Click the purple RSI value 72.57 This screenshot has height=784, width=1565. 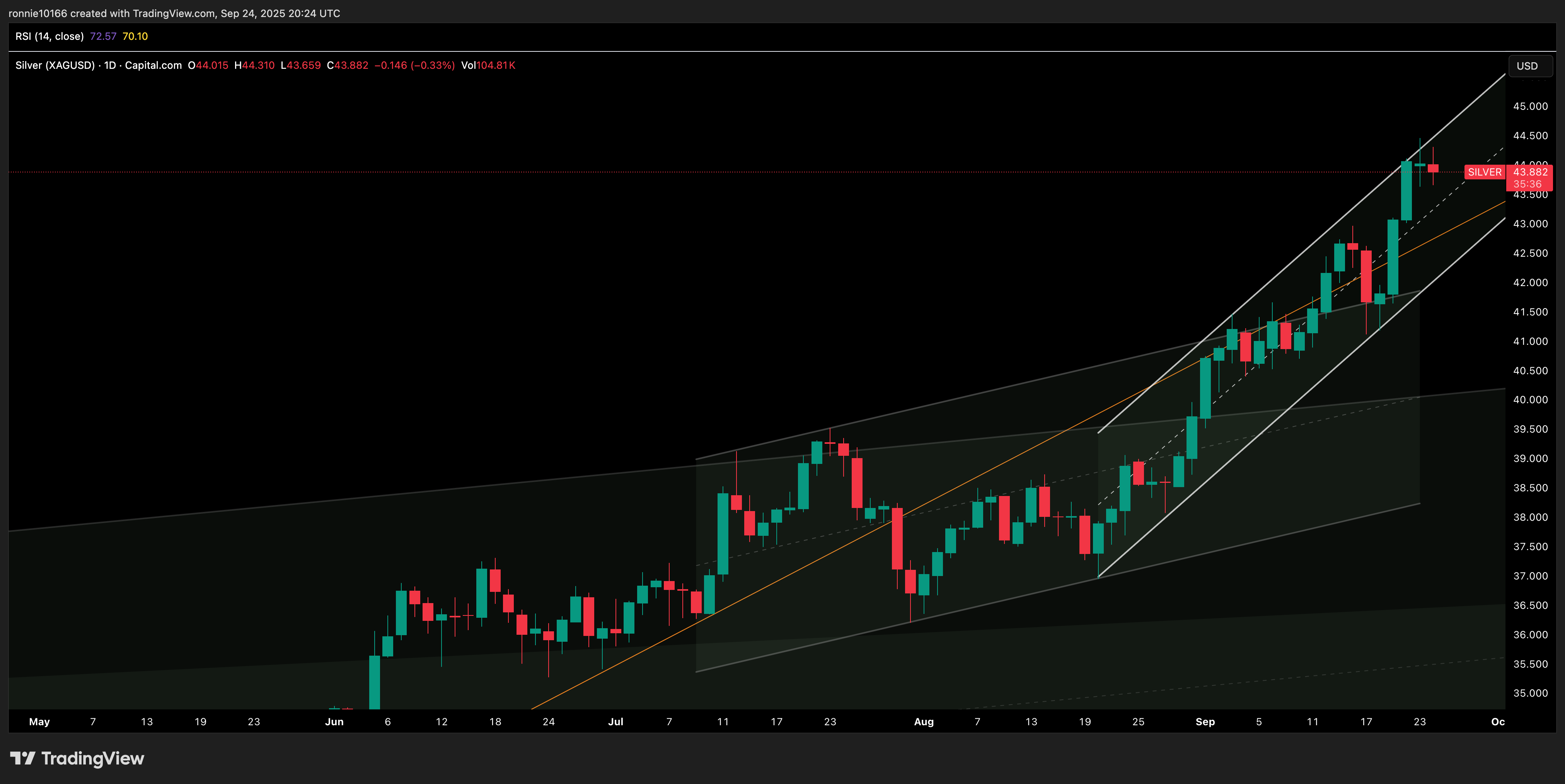(x=103, y=36)
